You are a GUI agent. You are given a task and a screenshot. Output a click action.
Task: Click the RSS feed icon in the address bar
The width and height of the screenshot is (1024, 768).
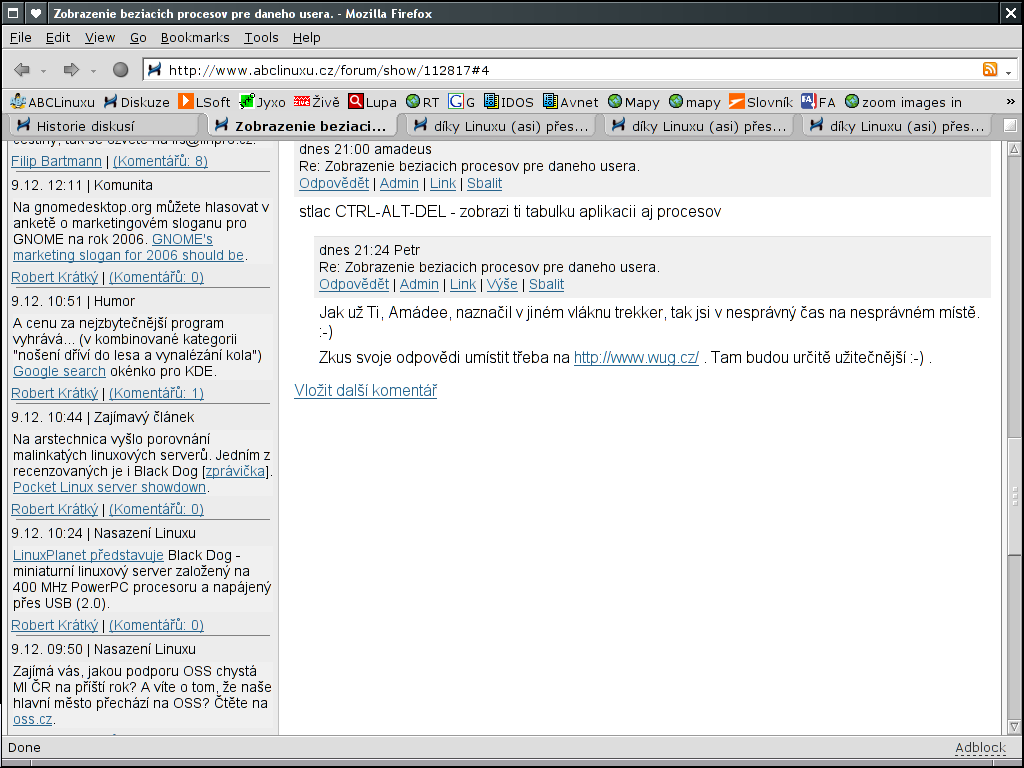click(990, 70)
